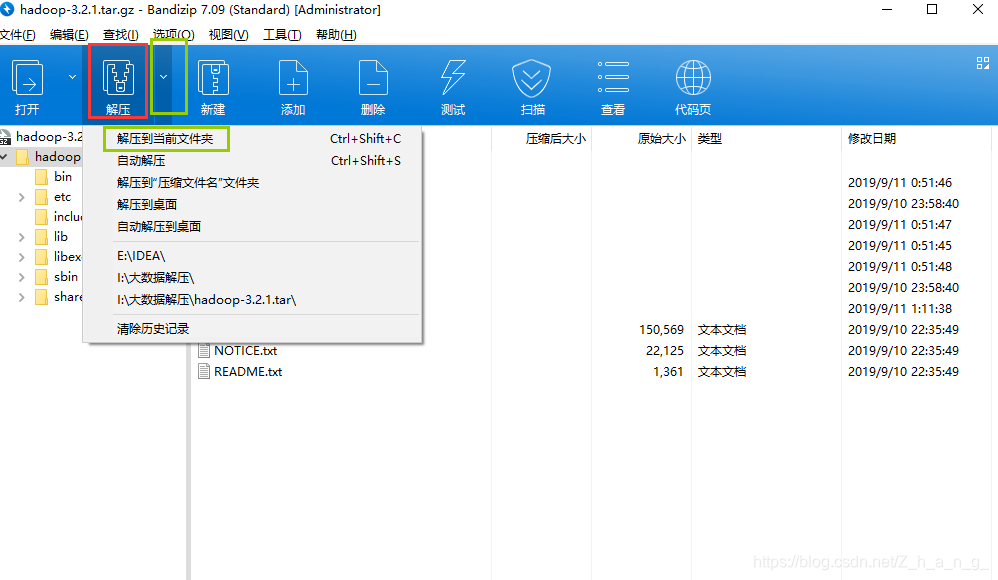Choose 解压到"压缩文件名"文件夹 entry

[253, 183]
